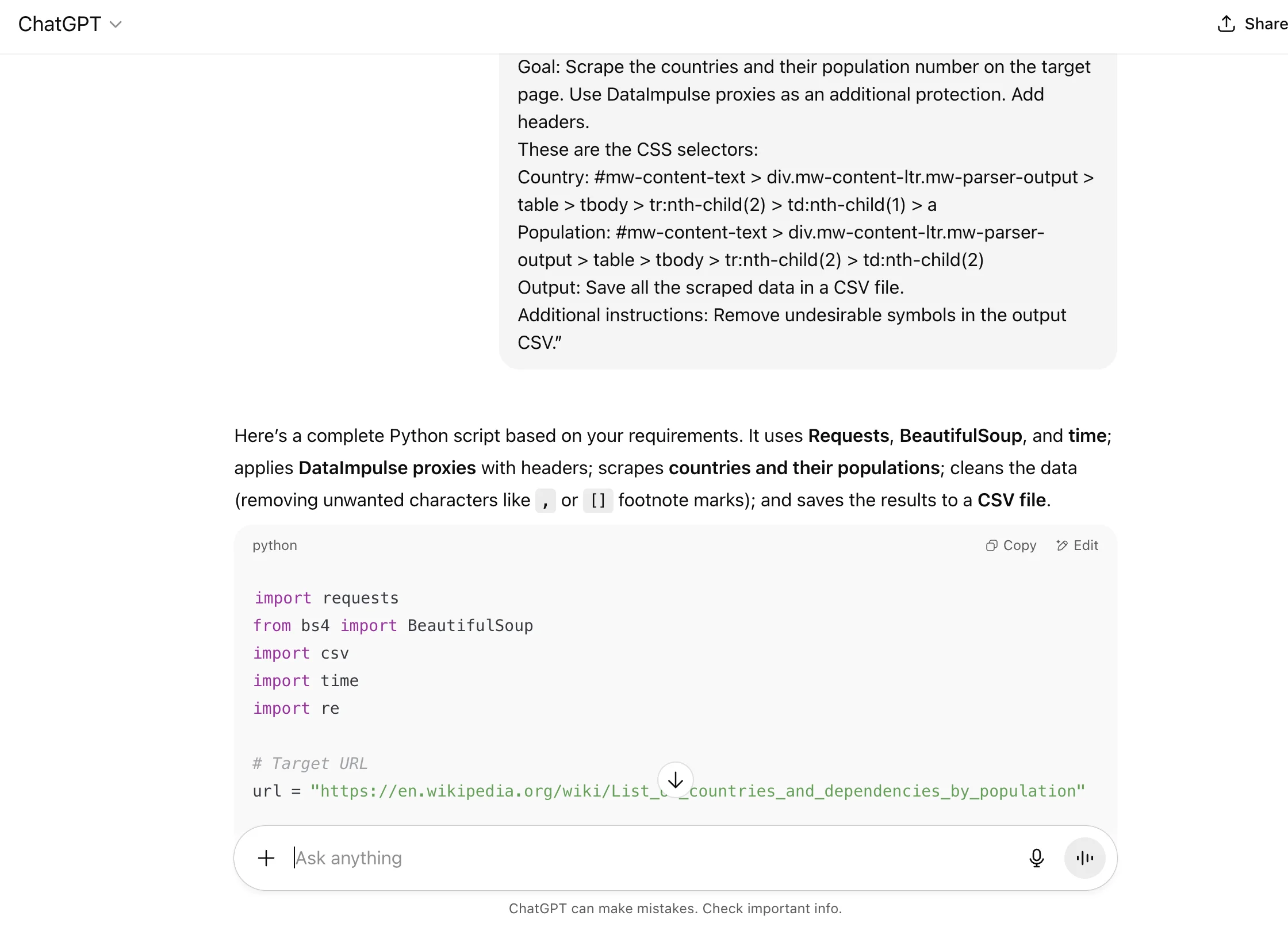Start voice mode with waveform icon

1084,858
